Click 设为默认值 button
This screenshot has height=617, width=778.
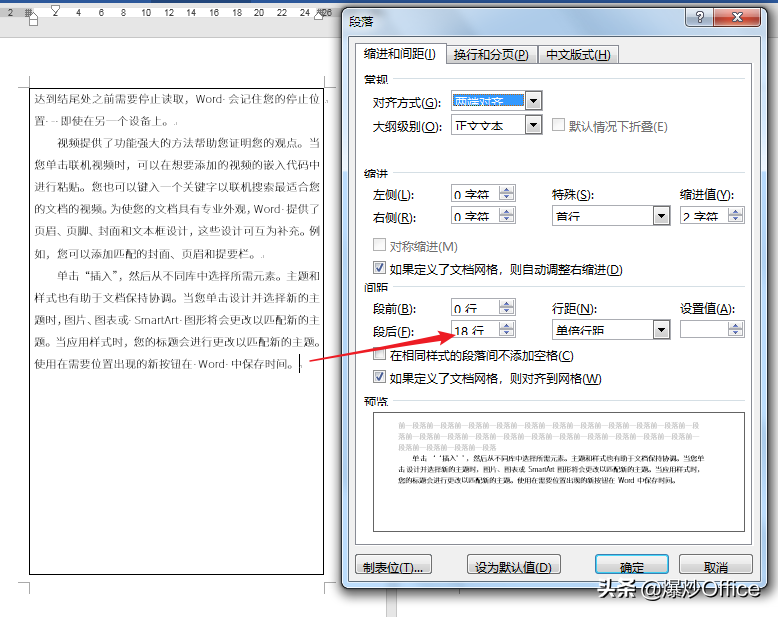coord(514,565)
